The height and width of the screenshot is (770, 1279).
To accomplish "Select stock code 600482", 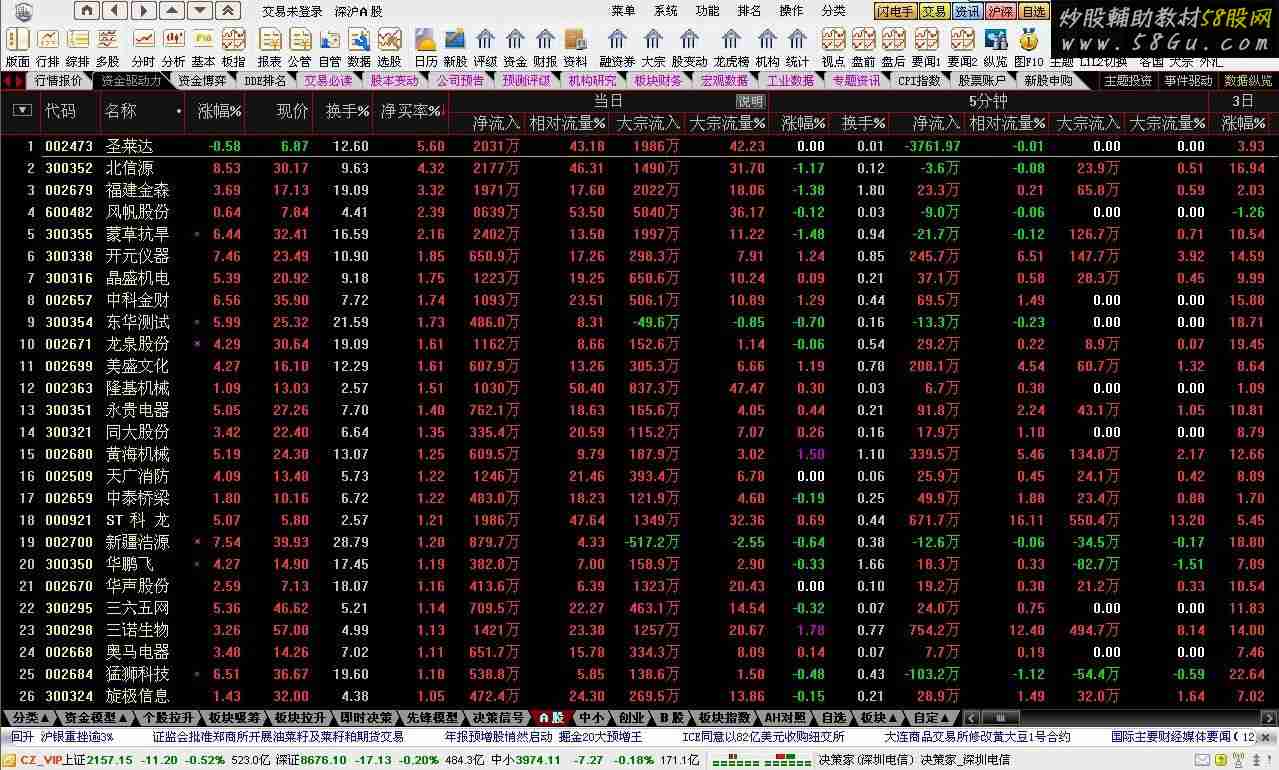I will (69, 212).
